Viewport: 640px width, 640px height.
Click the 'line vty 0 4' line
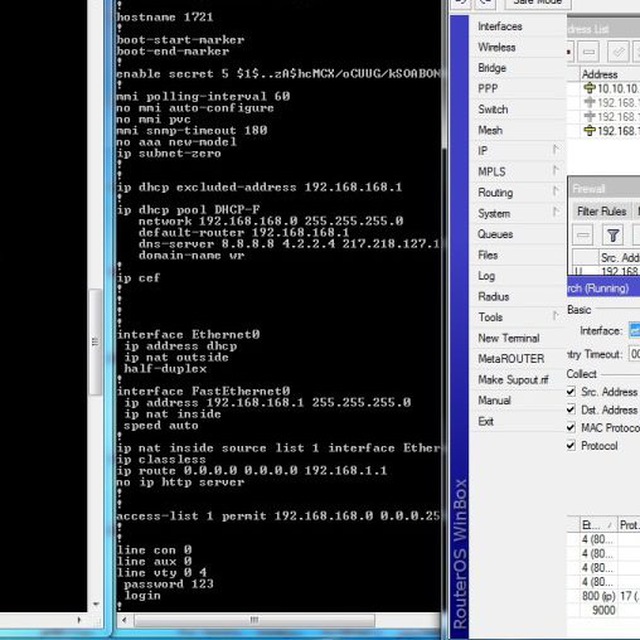click(162, 573)
